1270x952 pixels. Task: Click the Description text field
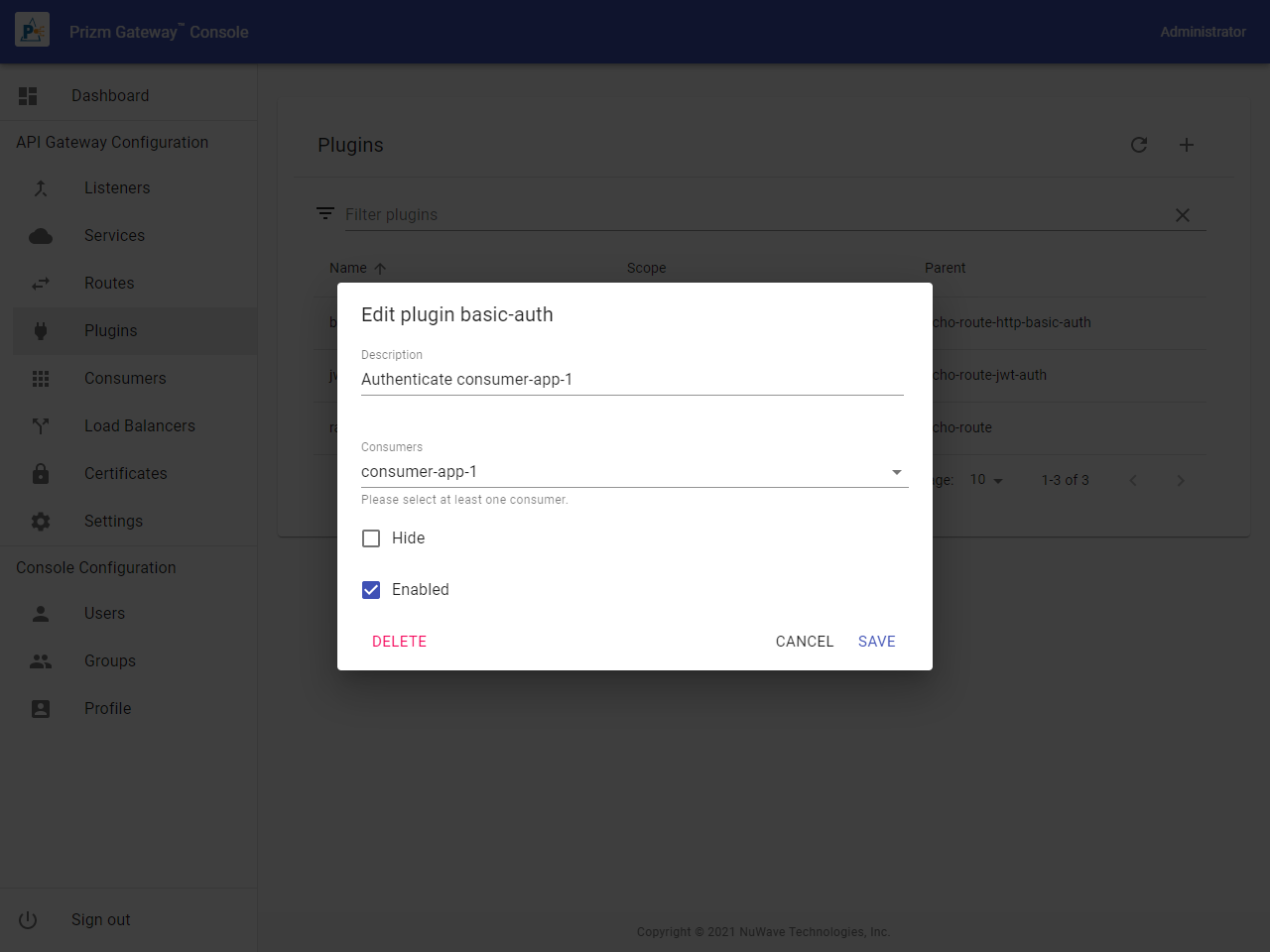pos(631,380)
